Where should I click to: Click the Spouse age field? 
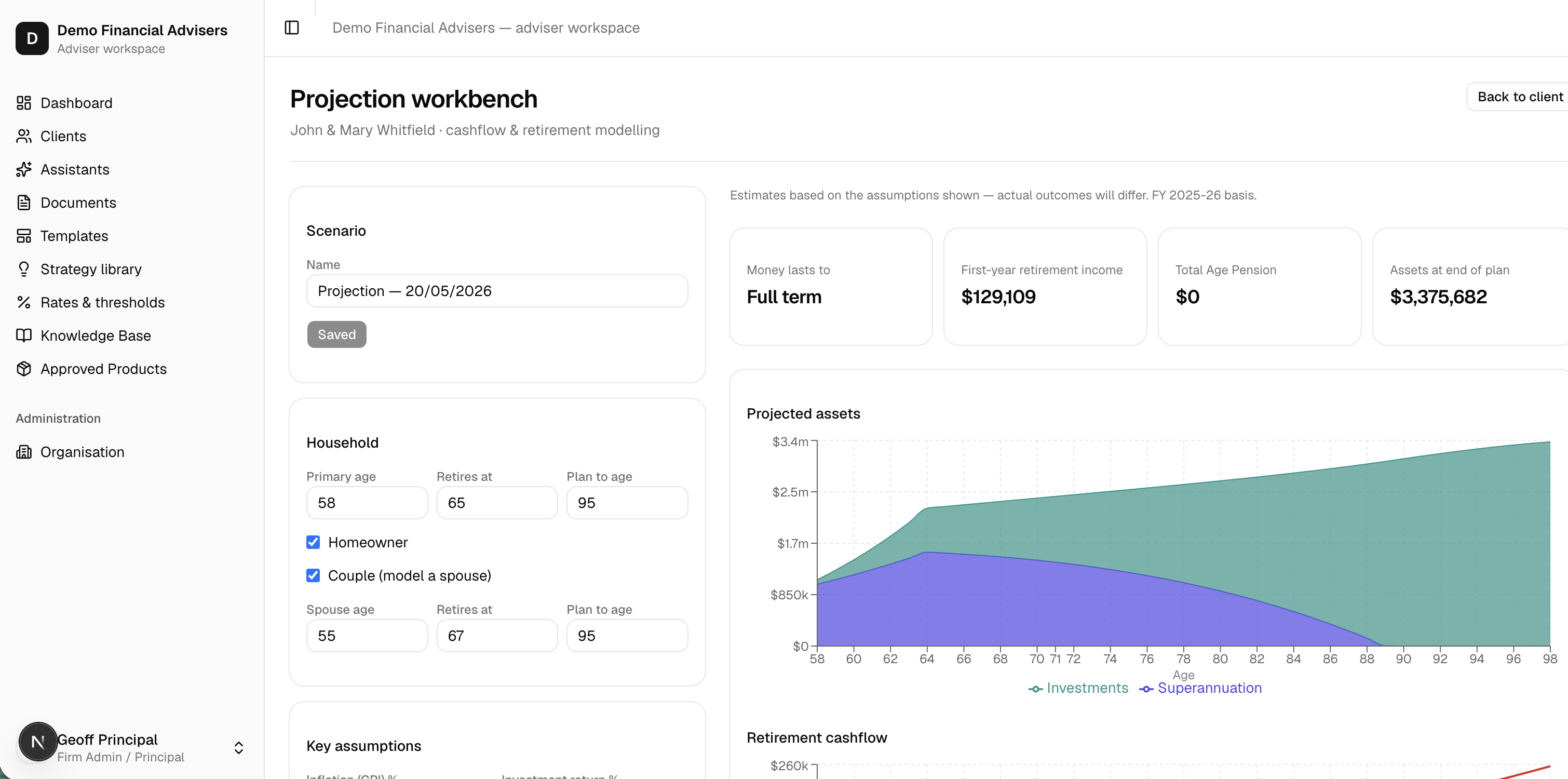click(367, 636)
